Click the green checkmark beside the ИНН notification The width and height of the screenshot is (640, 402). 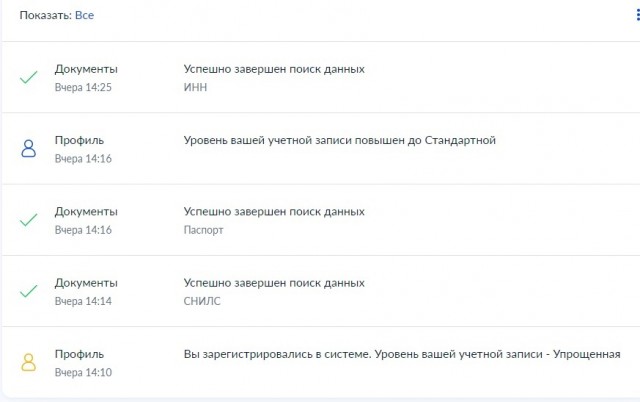pos(29,77)
